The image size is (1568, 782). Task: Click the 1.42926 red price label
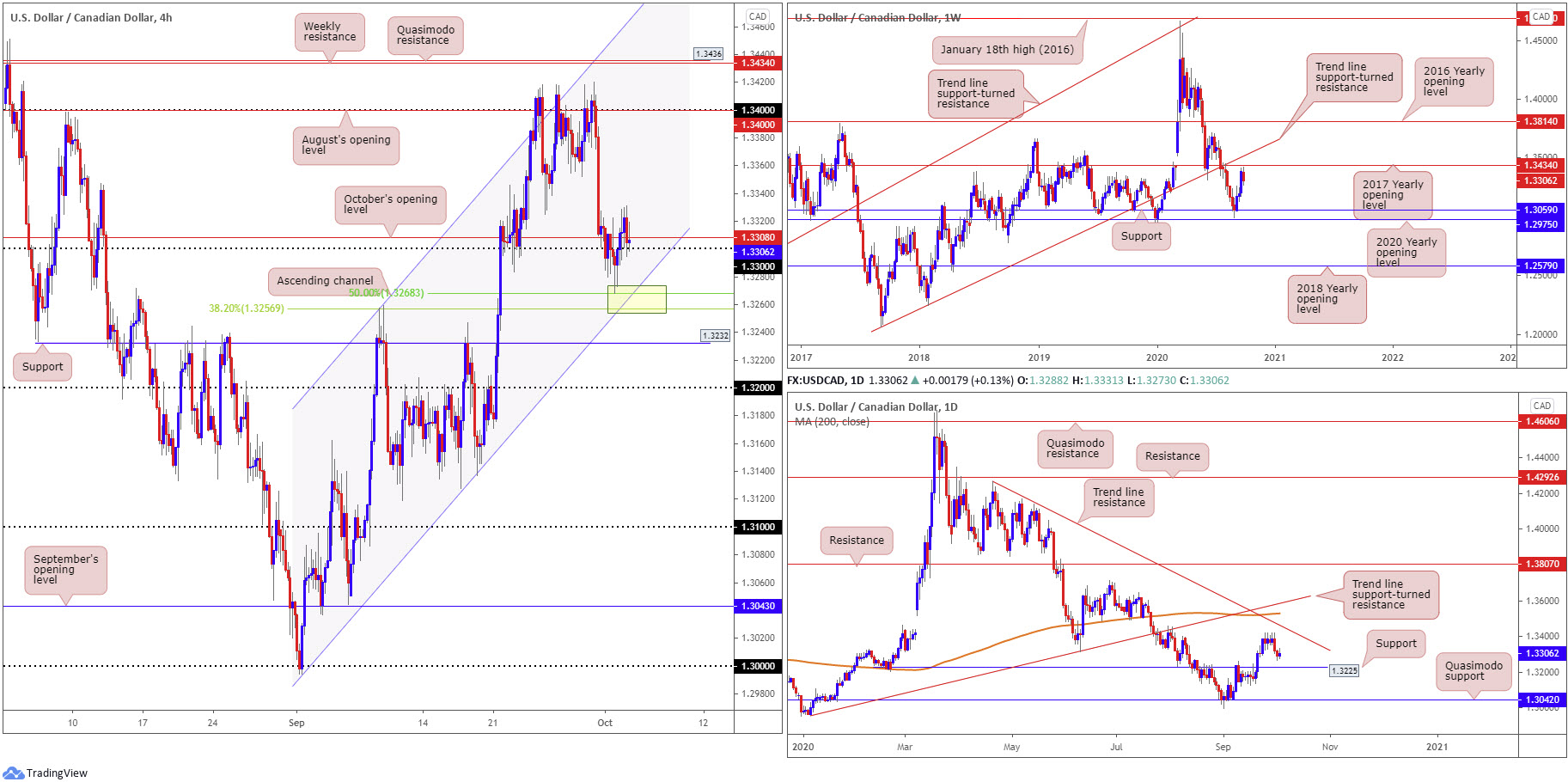1541,477
